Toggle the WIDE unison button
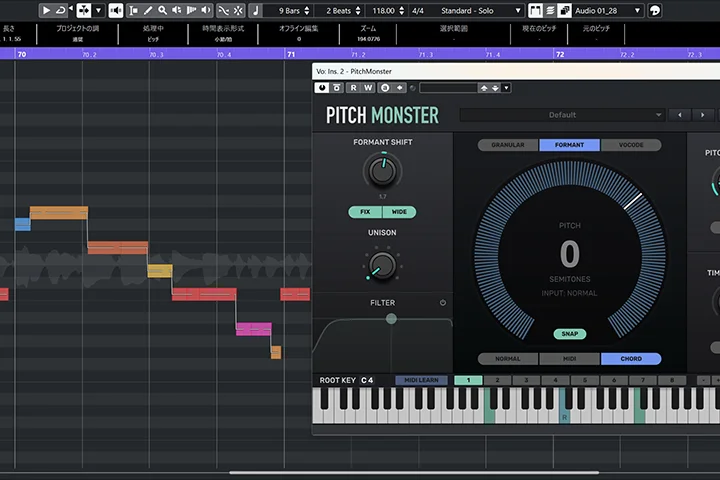720x480 pixels. click(x=399, y=212)
